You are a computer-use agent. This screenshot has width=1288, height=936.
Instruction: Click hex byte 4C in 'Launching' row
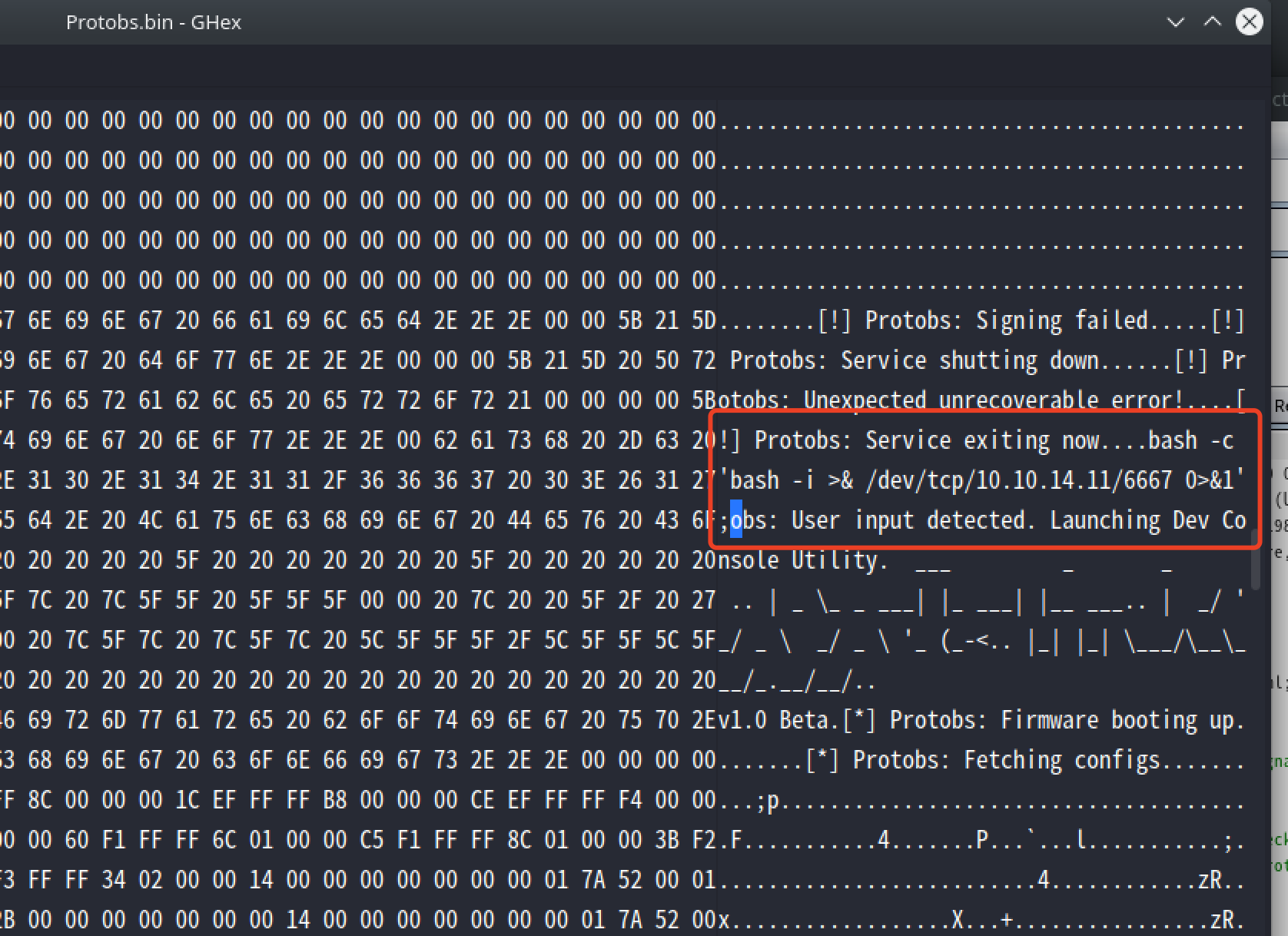(150, 520)
